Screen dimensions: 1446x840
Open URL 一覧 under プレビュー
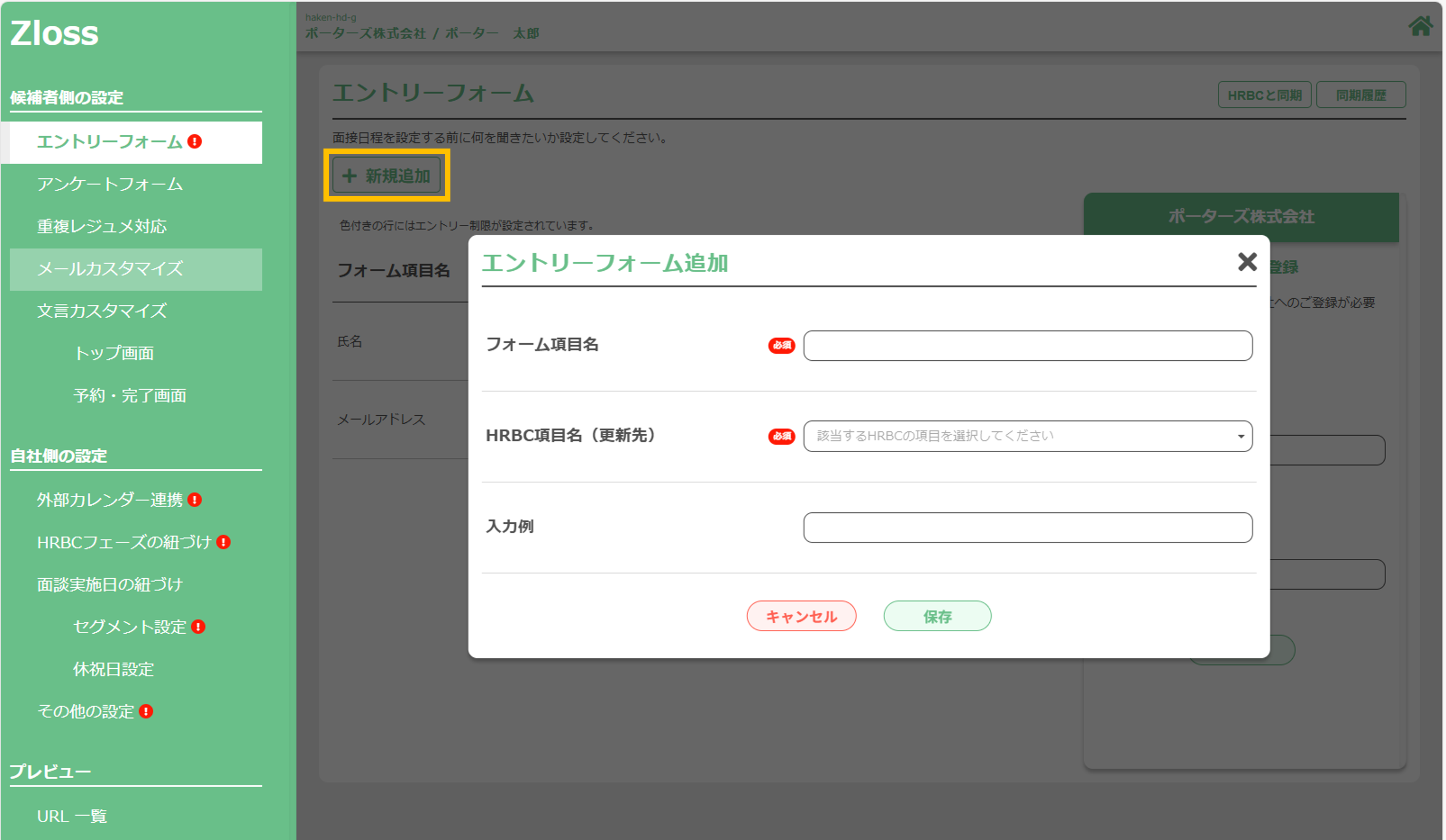[x=72, y=816]
